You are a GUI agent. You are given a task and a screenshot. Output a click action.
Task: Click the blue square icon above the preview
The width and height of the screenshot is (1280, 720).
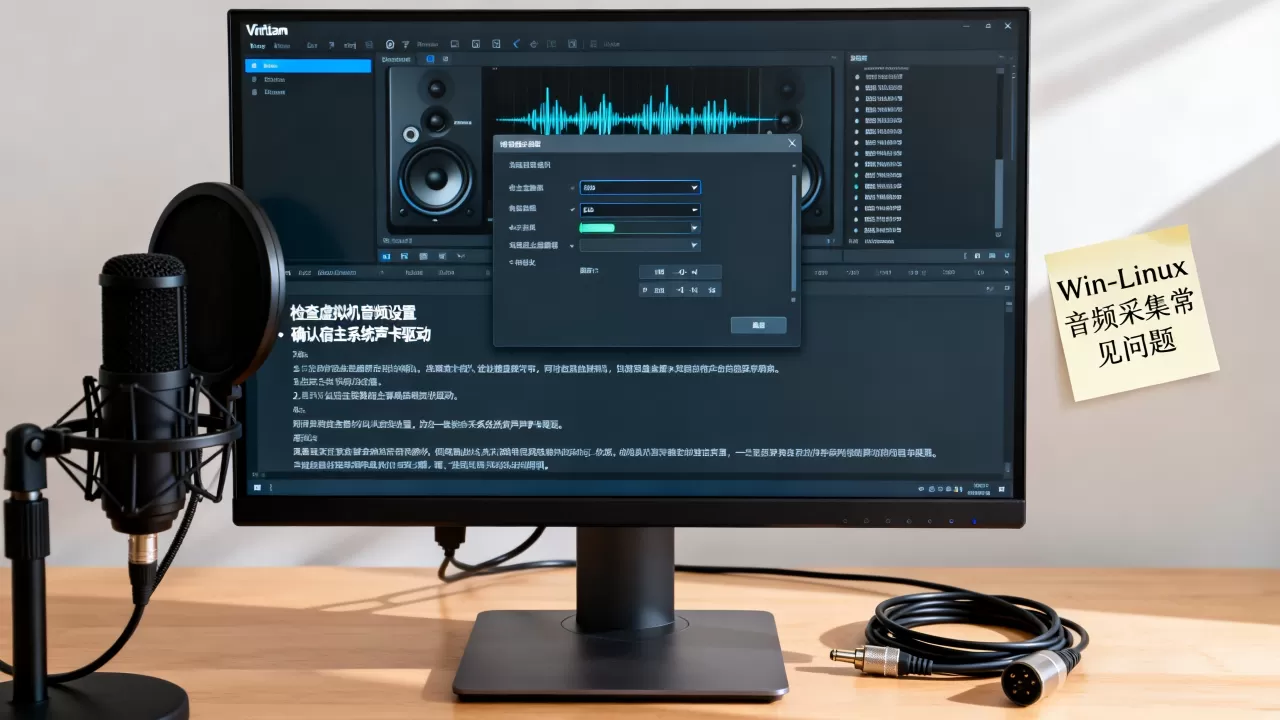pyautogui.click(x=430, y=59)
